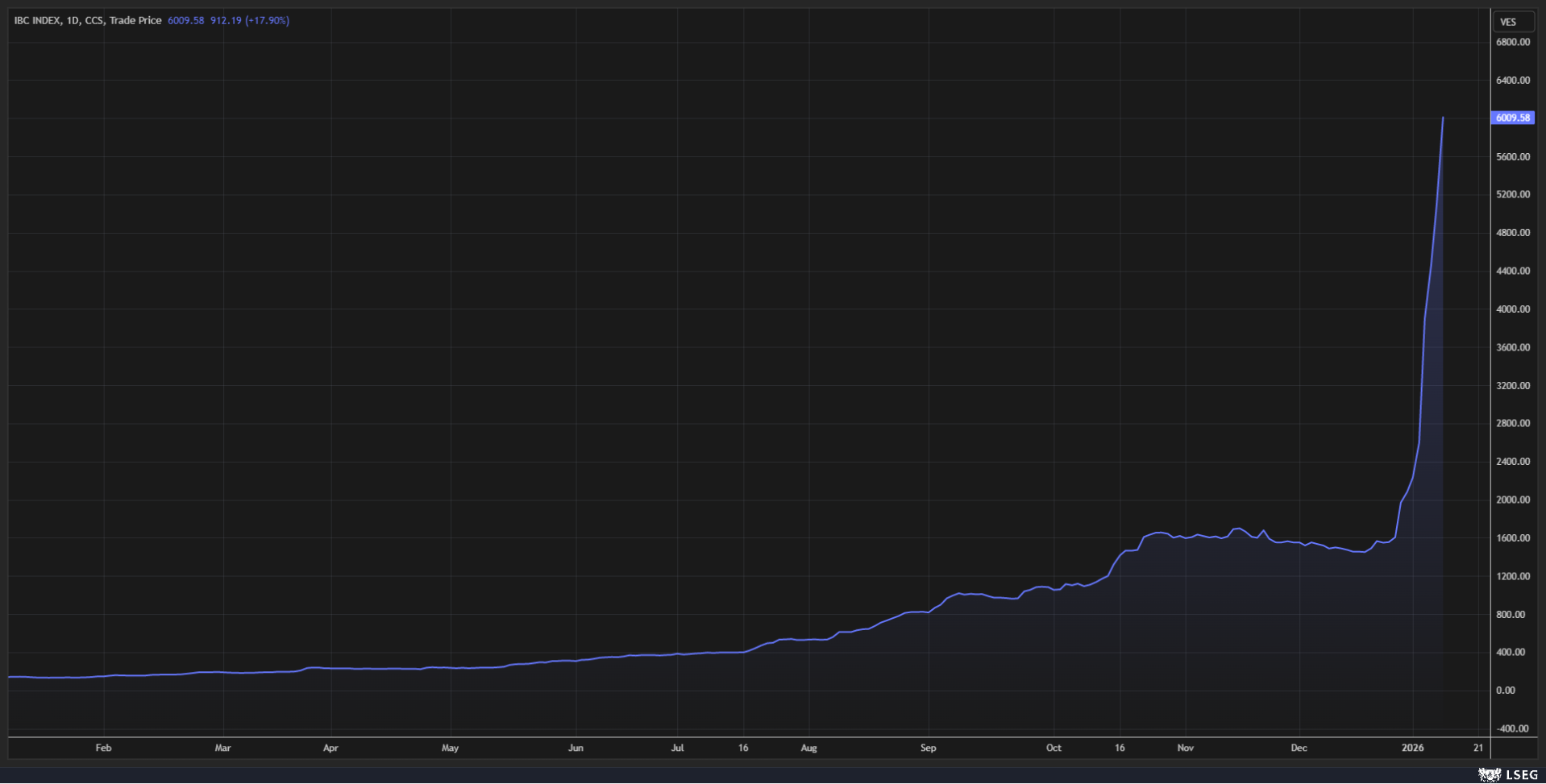Select the Feb label on time axis

[x=103, y=748]
